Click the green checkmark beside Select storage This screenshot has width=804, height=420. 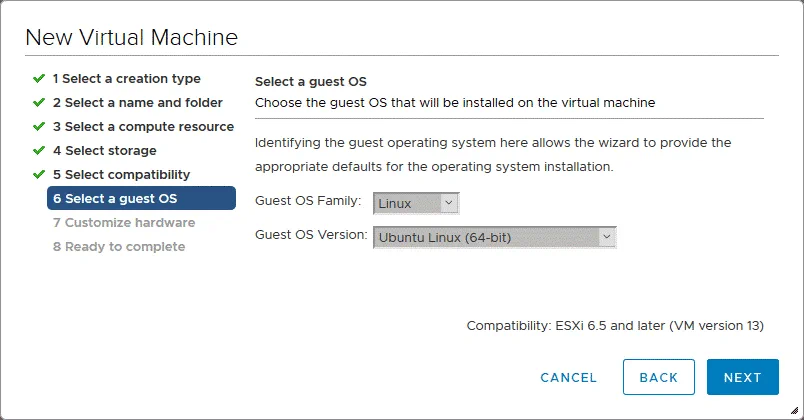[x=39, y=150]
